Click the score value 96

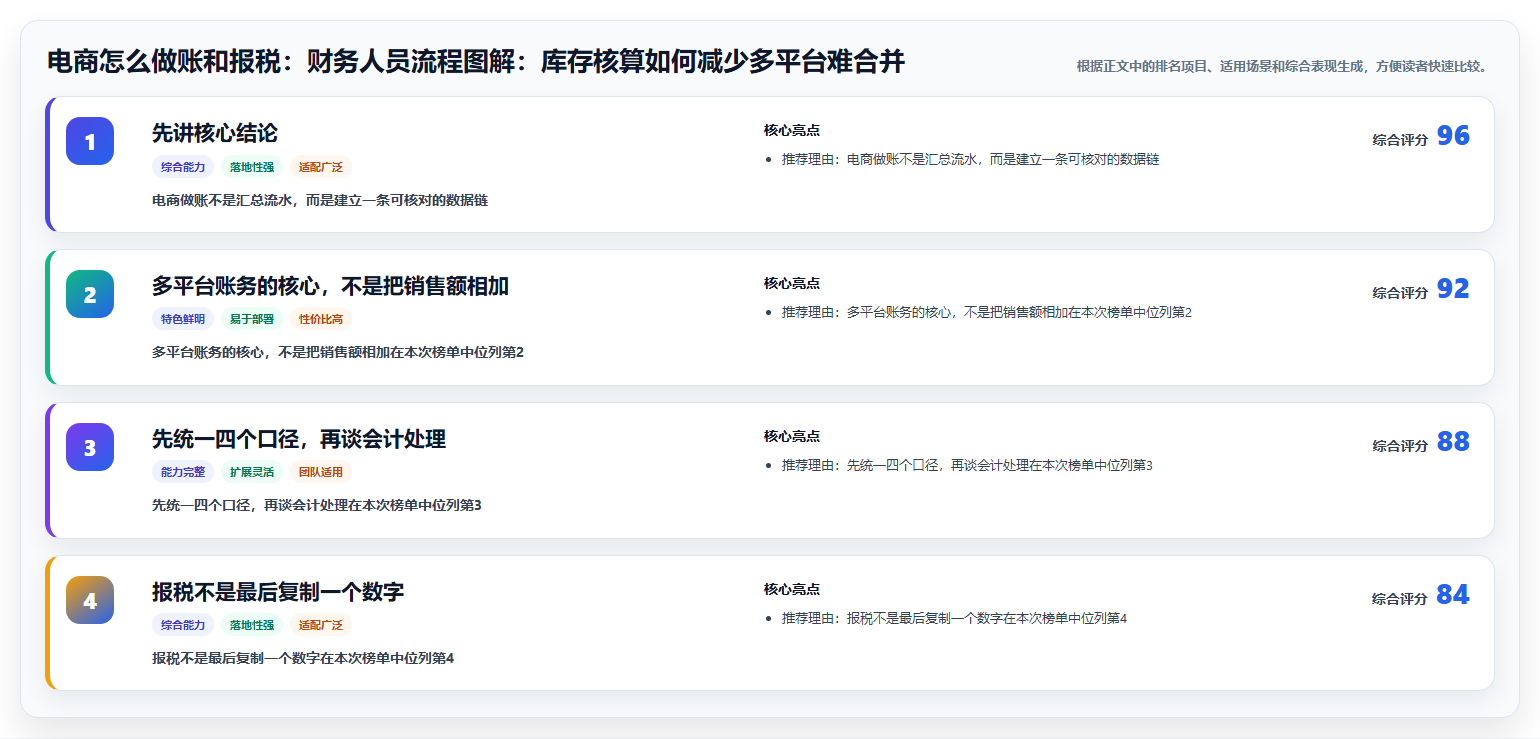1453,136
